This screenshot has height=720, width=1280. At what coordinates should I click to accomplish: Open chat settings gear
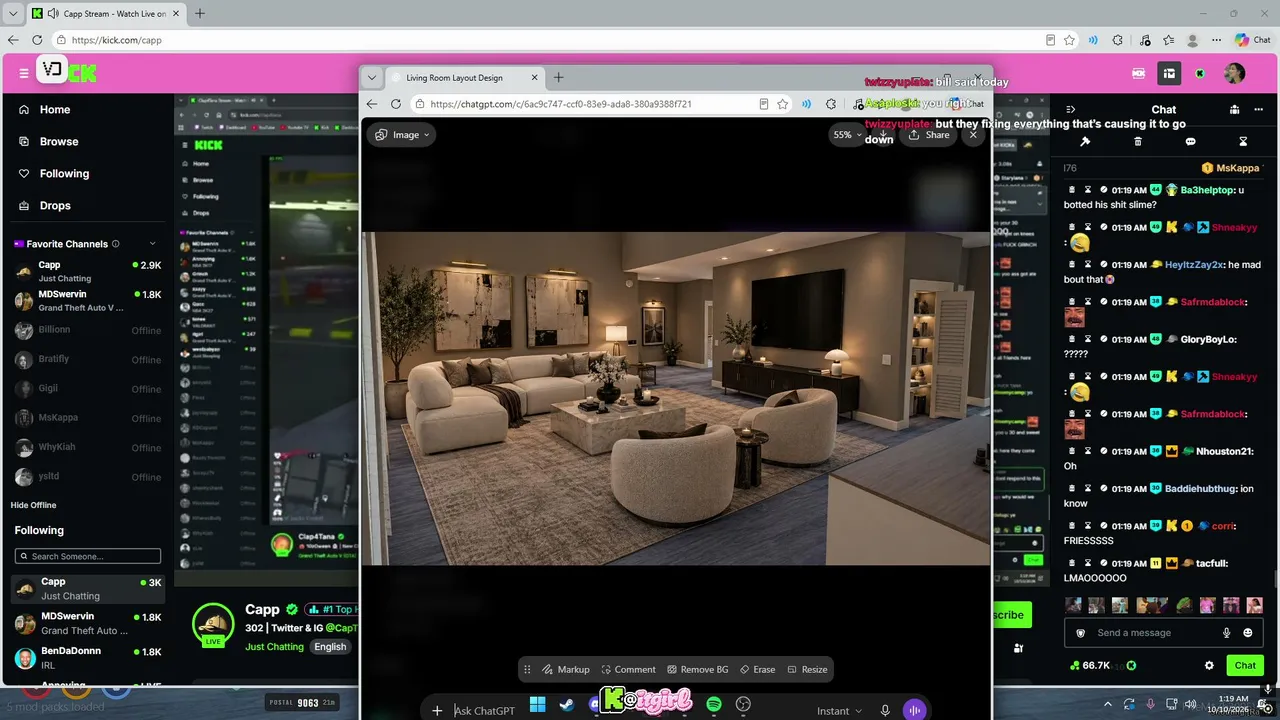(x=1209, y=666)
